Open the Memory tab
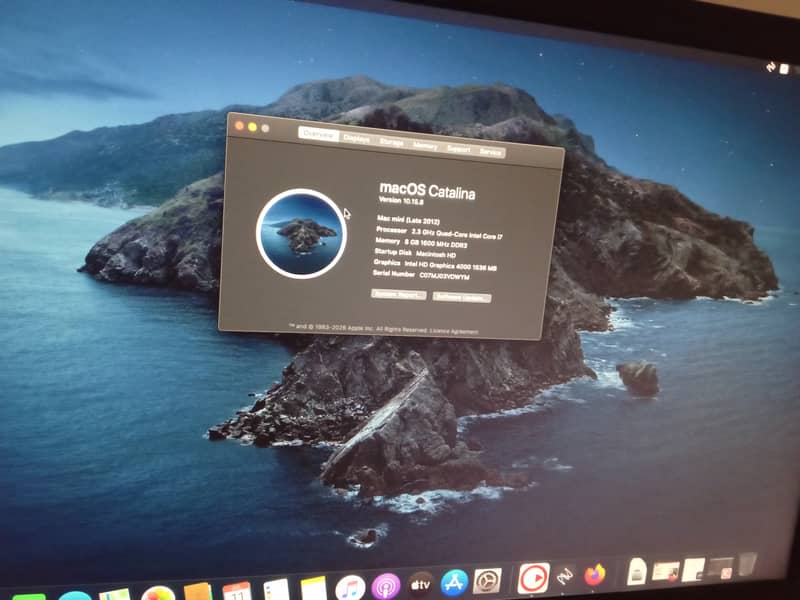800x600 pixels. [425, 146]
